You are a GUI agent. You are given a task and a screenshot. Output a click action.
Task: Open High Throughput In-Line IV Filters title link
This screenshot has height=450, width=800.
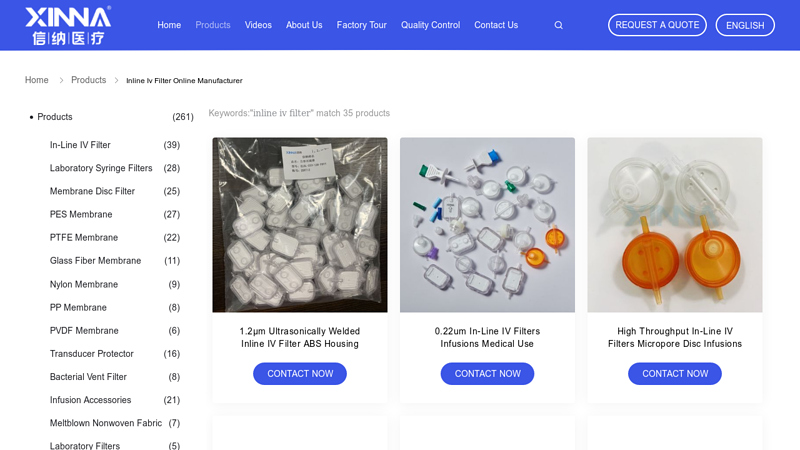click(675, 338)
